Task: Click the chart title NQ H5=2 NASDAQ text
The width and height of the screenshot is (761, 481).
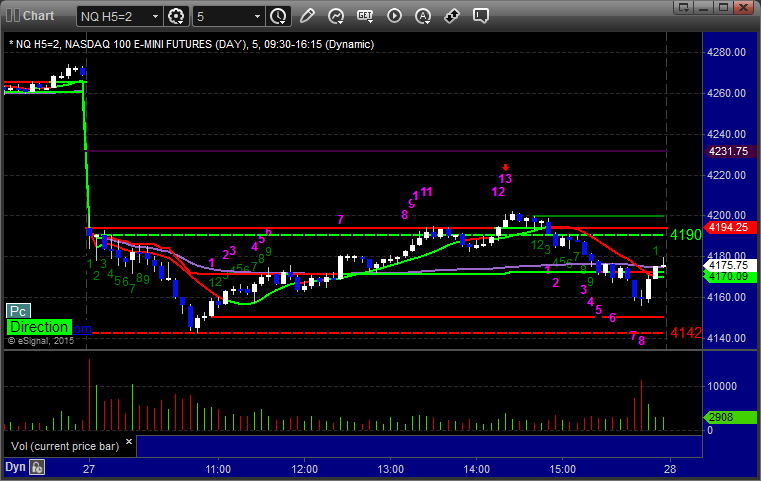Action: [x=192, y=44]
